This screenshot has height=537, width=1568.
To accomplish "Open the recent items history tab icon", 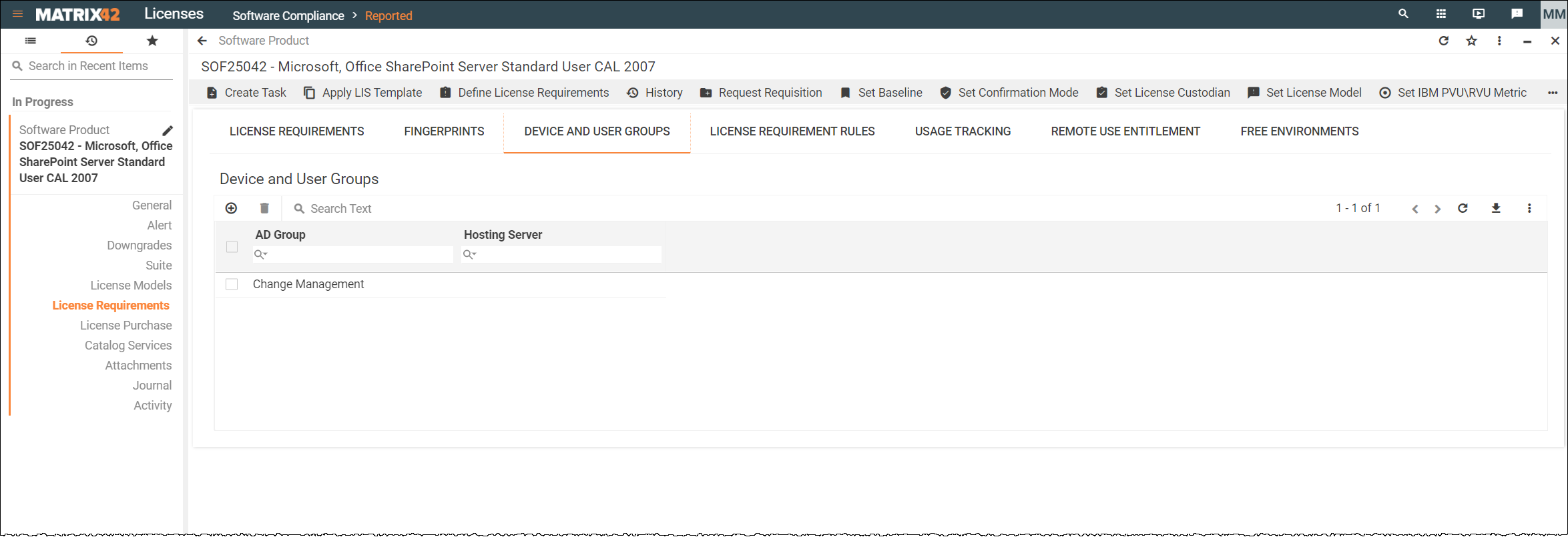I will point(91,41).
